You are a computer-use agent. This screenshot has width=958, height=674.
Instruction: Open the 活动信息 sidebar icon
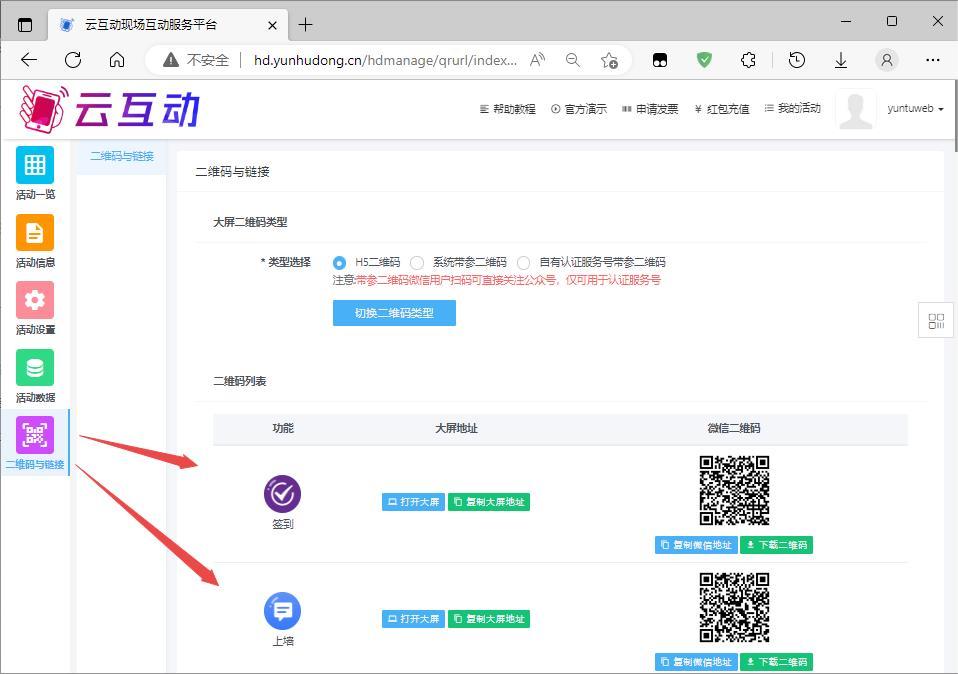click(x=35, y=232)
